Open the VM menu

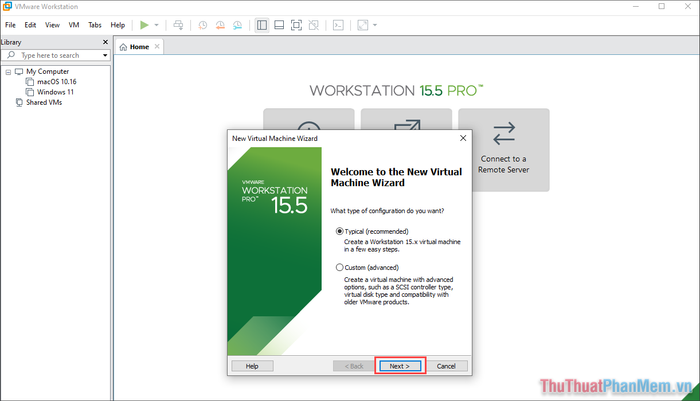tap(74, 25)
